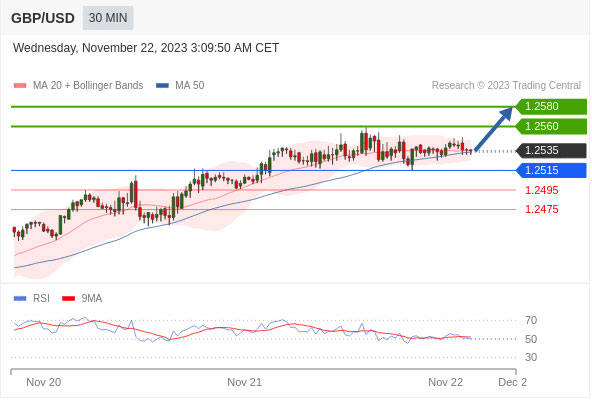The height and width of the screenshot is (402, 592).
Task: Toggle the MA 20 + Bollinger Bands legend
Action: (x=78, y=85)
